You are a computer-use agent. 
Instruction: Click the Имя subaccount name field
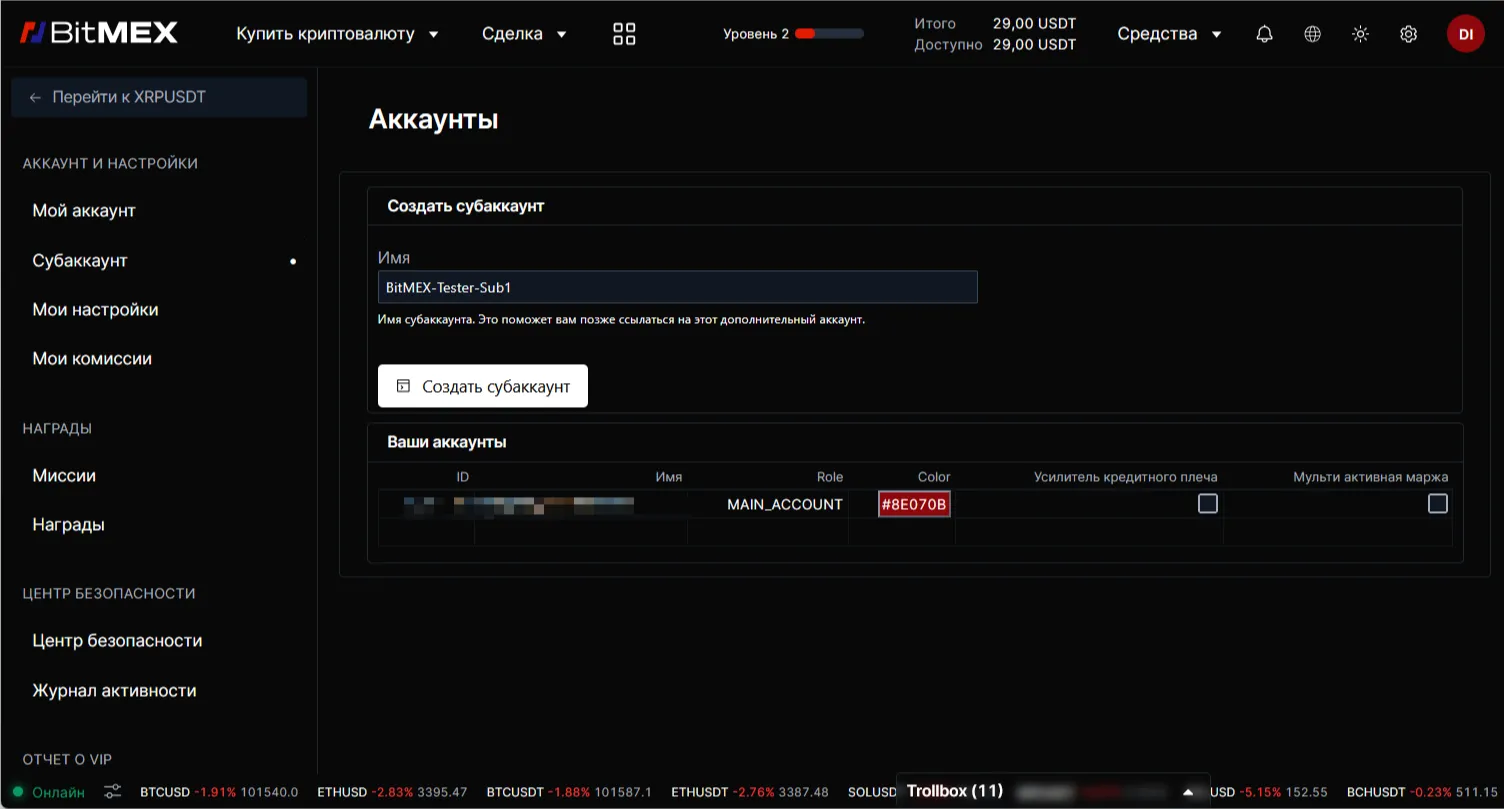point(677,287)
